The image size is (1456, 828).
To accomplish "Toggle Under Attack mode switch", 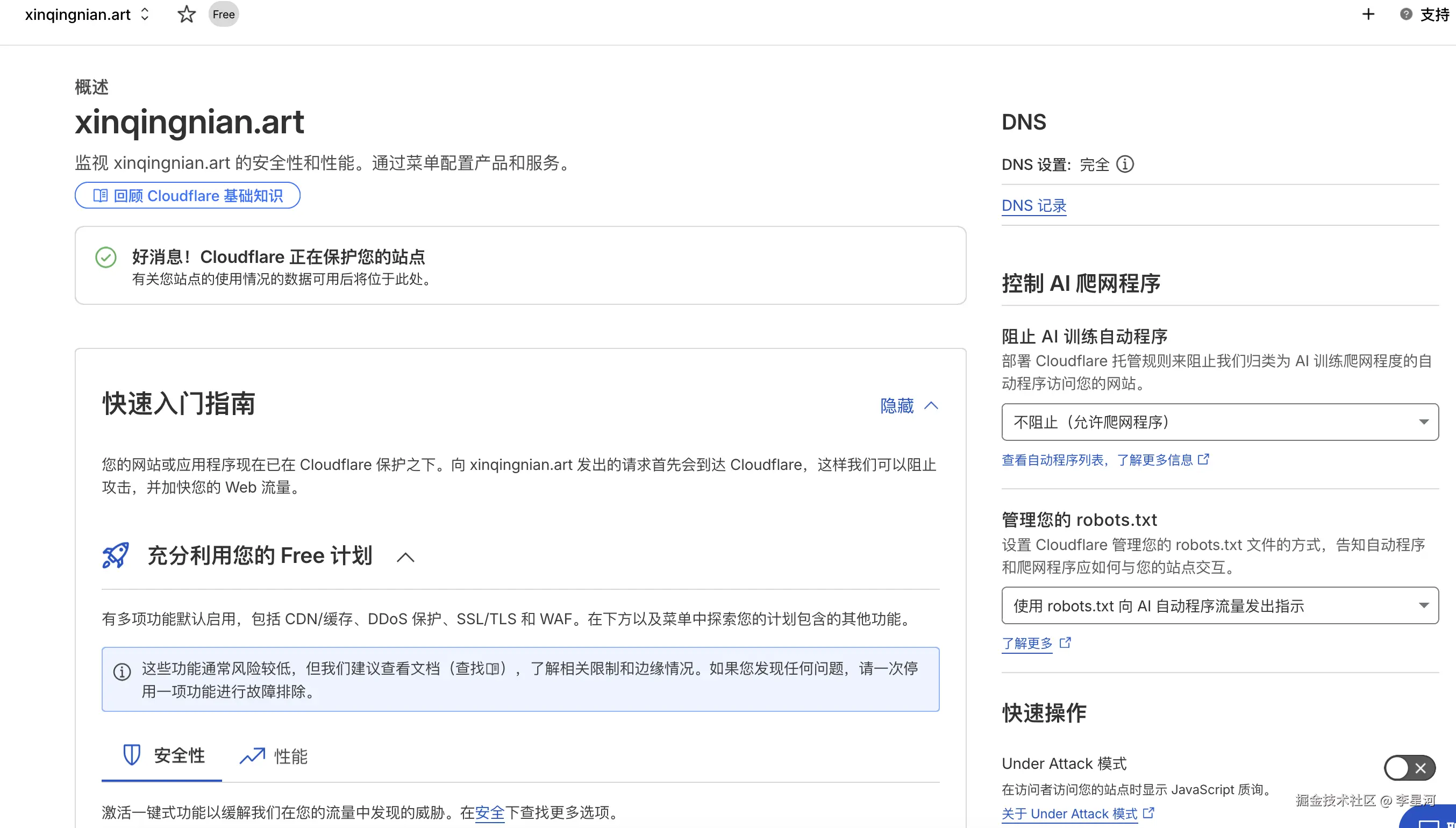I will click(1409, 768).
